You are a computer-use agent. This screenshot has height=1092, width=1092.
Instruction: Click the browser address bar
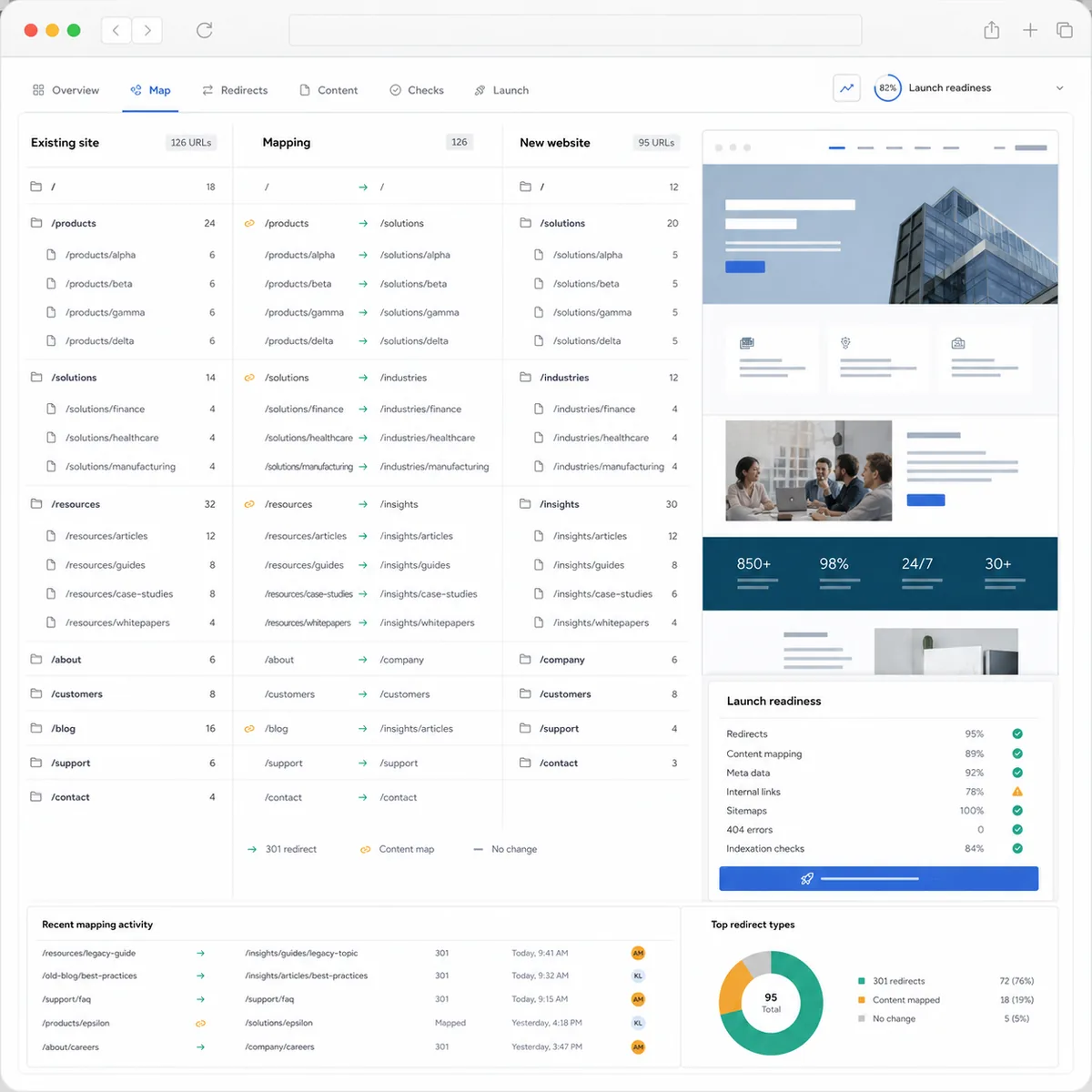(575, 30)
